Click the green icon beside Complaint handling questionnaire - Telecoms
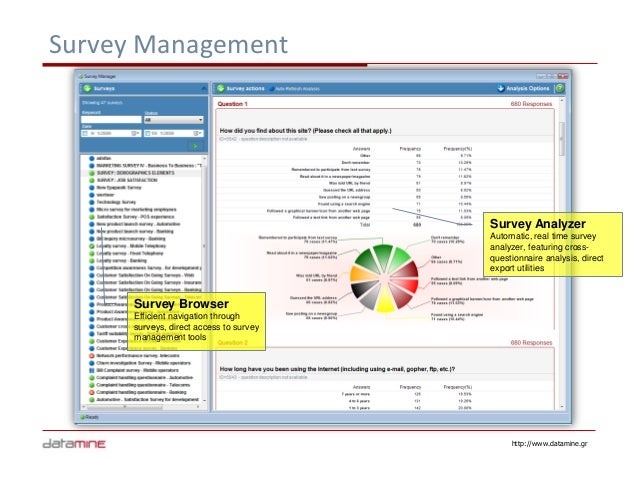 tap(92, 385)
